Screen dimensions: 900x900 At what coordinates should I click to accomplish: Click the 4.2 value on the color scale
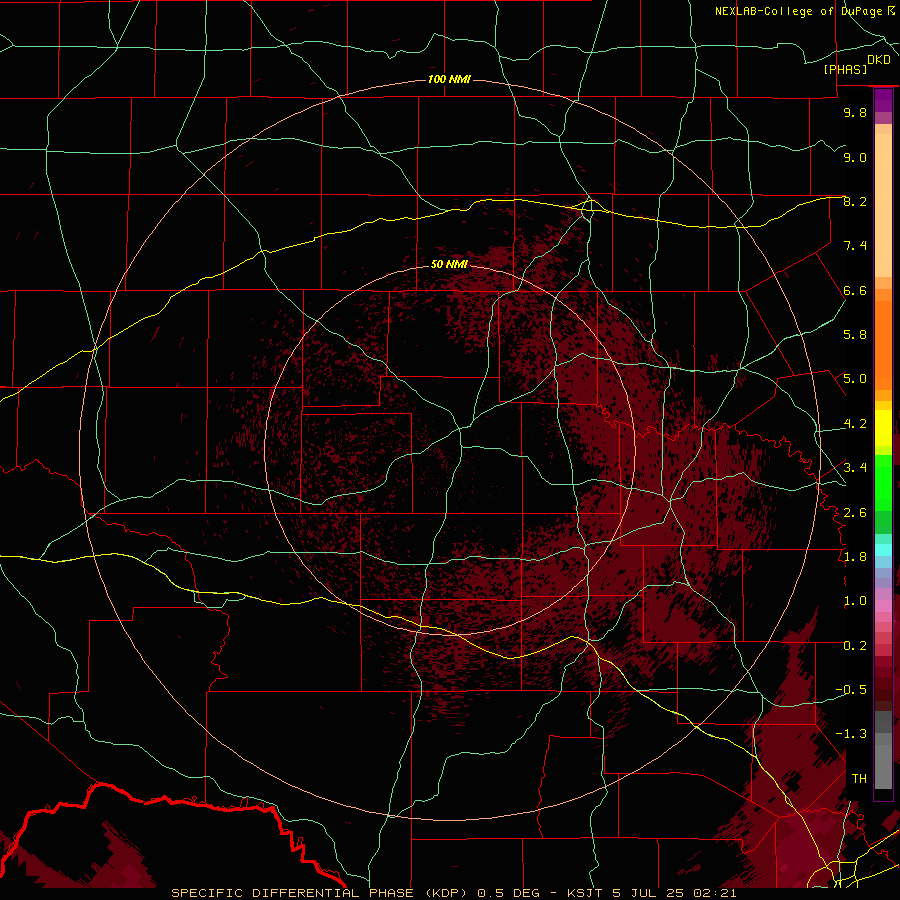(855, 424)
